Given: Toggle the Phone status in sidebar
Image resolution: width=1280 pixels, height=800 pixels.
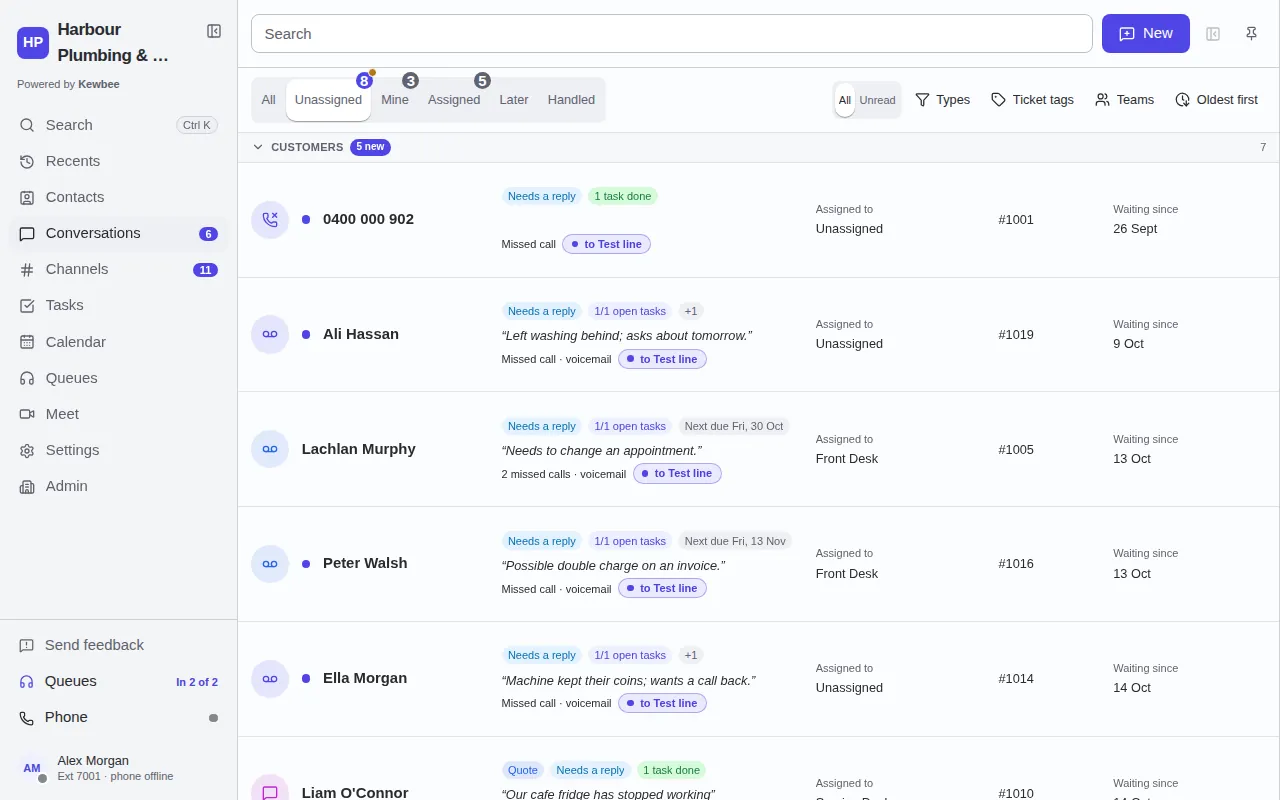Looking at the screenshot, I should tap(118, 717).
